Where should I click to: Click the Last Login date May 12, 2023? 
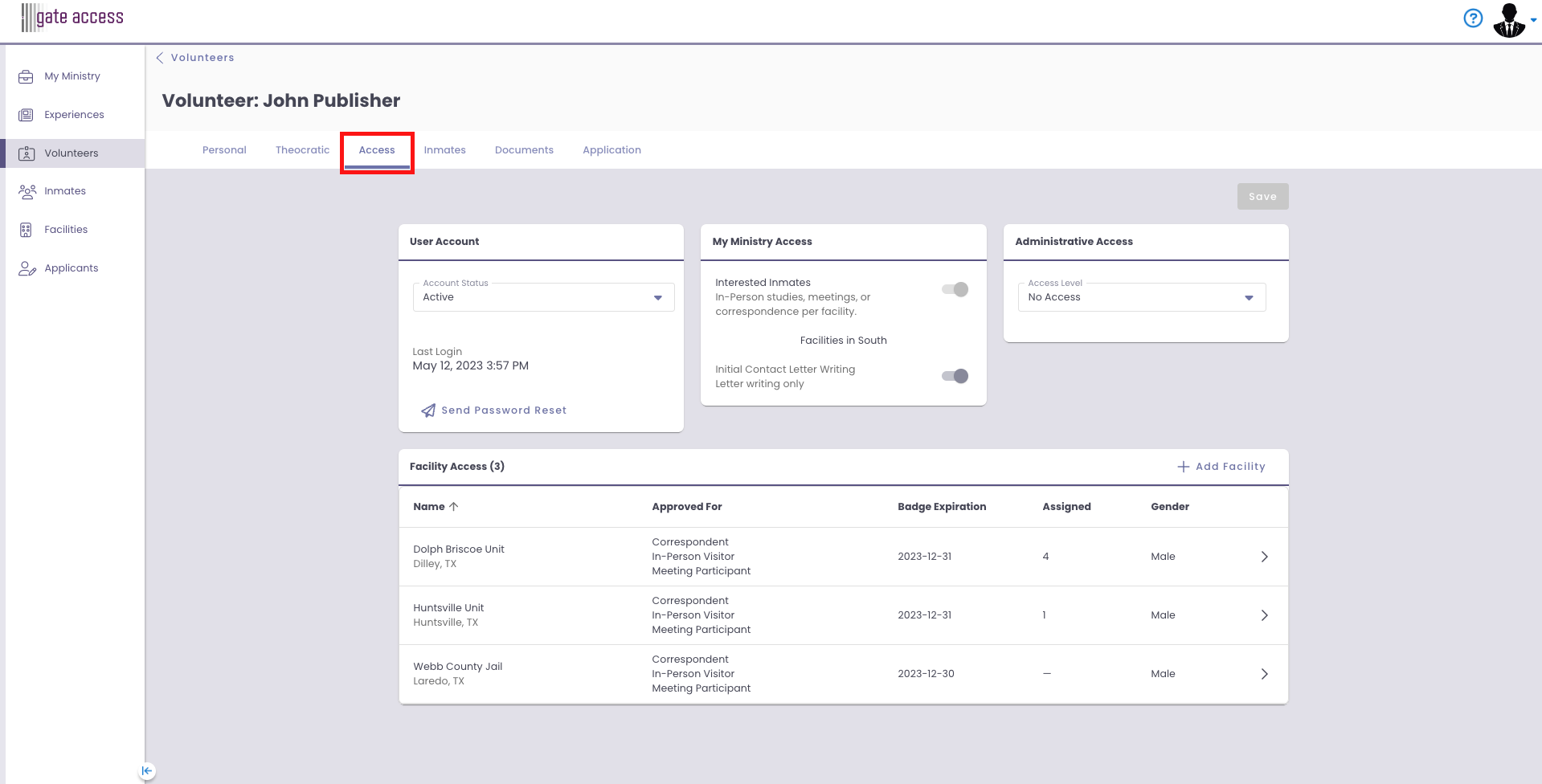pos(471,365)
